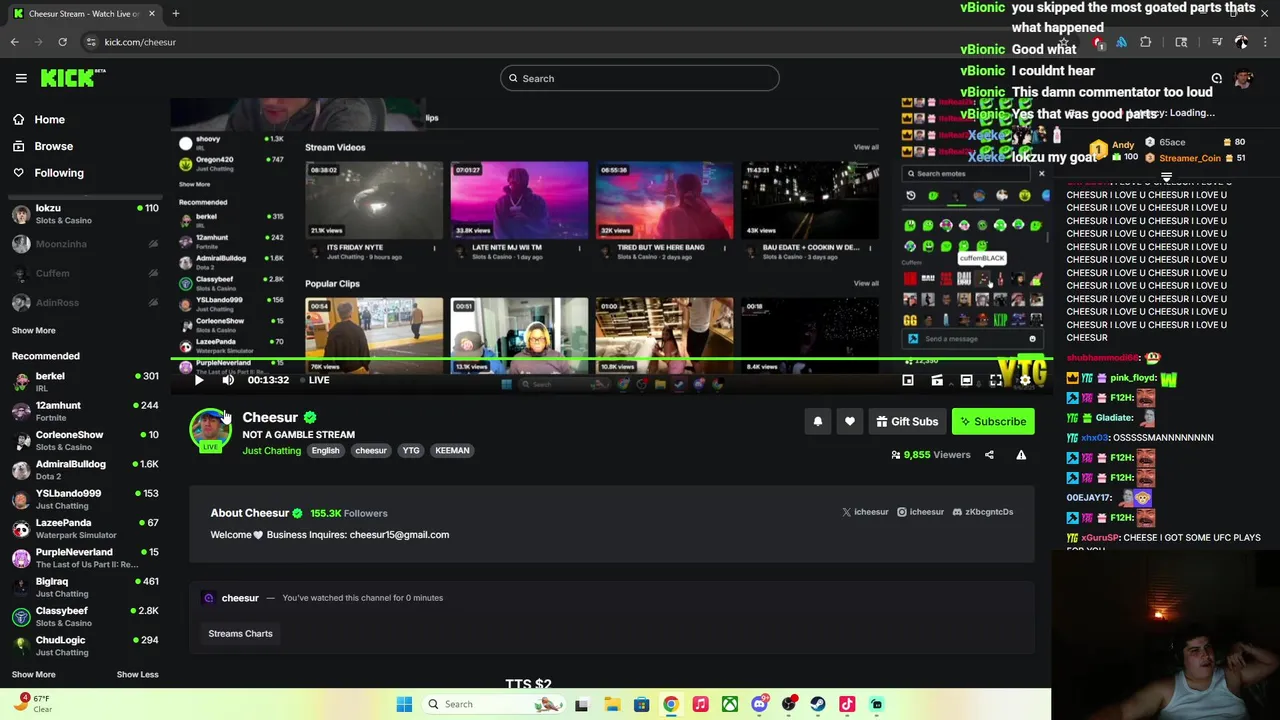The image size is (1280, 720).
Task: Open Discord from taskbar
Action: [x=759, y=705]
